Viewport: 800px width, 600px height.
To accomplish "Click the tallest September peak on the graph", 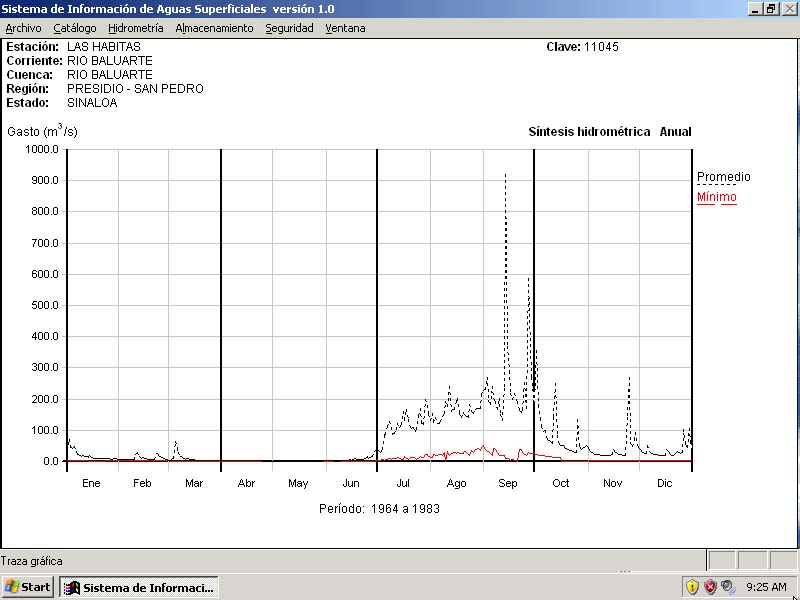I will coord(505,176).
